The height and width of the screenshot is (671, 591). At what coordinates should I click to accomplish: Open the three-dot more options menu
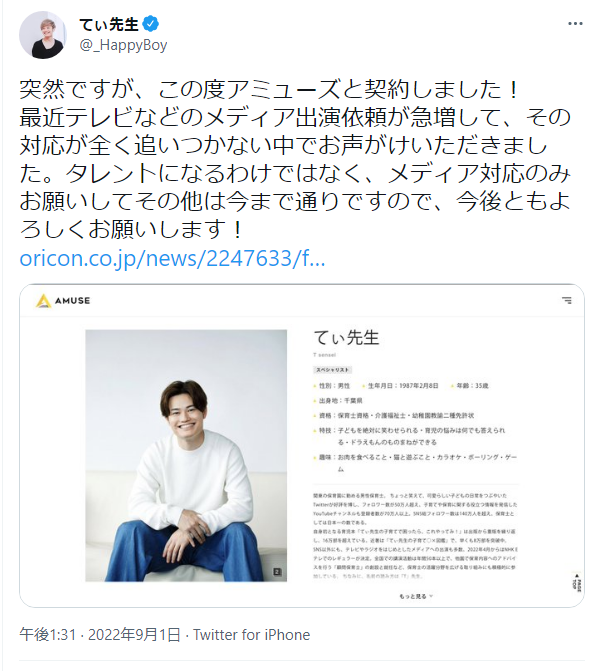click(x=575, y=24)
